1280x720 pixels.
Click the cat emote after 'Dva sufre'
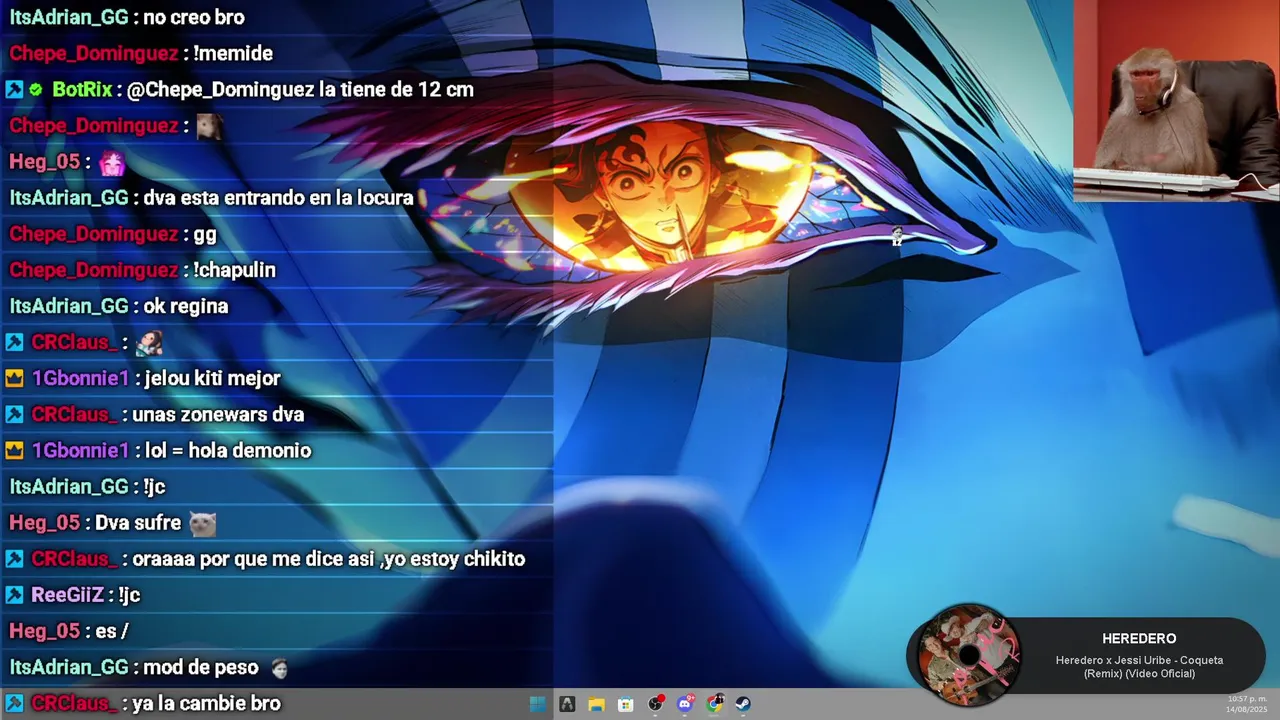(203, 523)
